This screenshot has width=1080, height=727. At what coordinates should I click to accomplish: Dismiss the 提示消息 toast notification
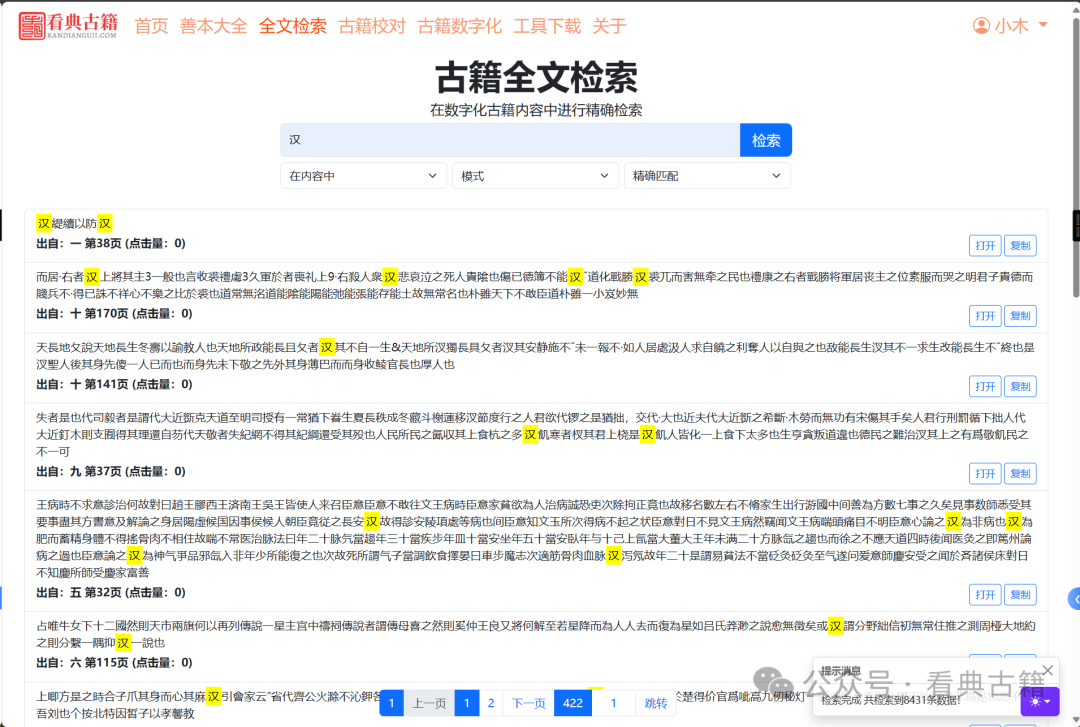click(1047, 670)
